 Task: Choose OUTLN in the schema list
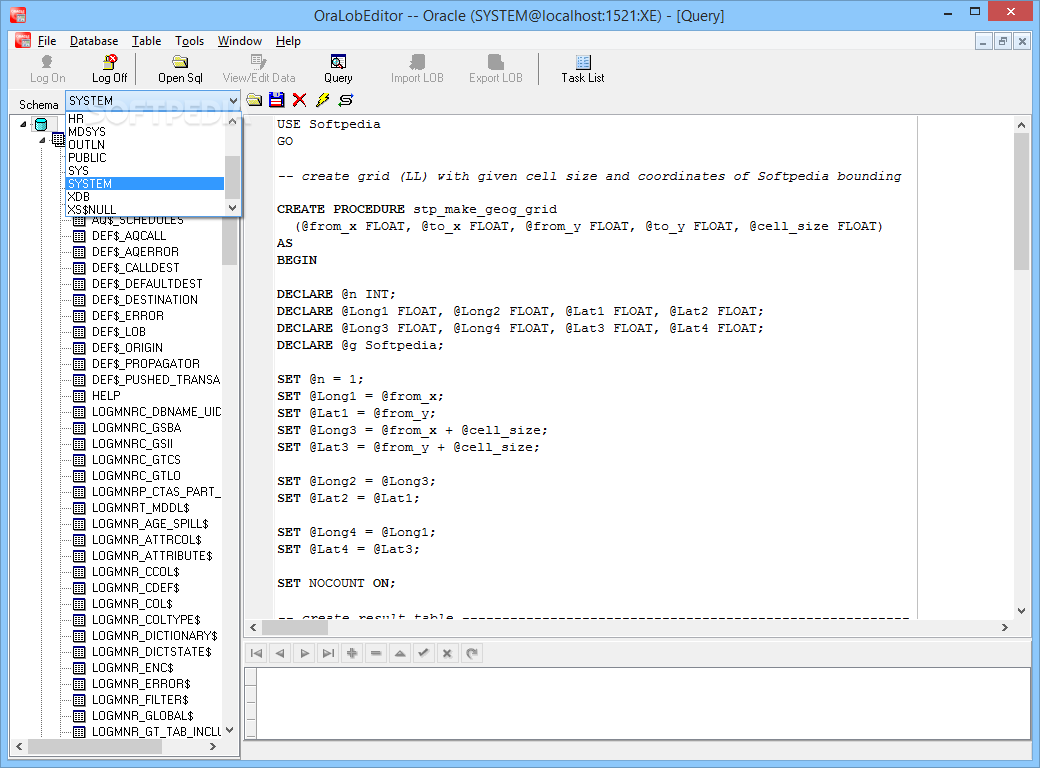[145, 145]
